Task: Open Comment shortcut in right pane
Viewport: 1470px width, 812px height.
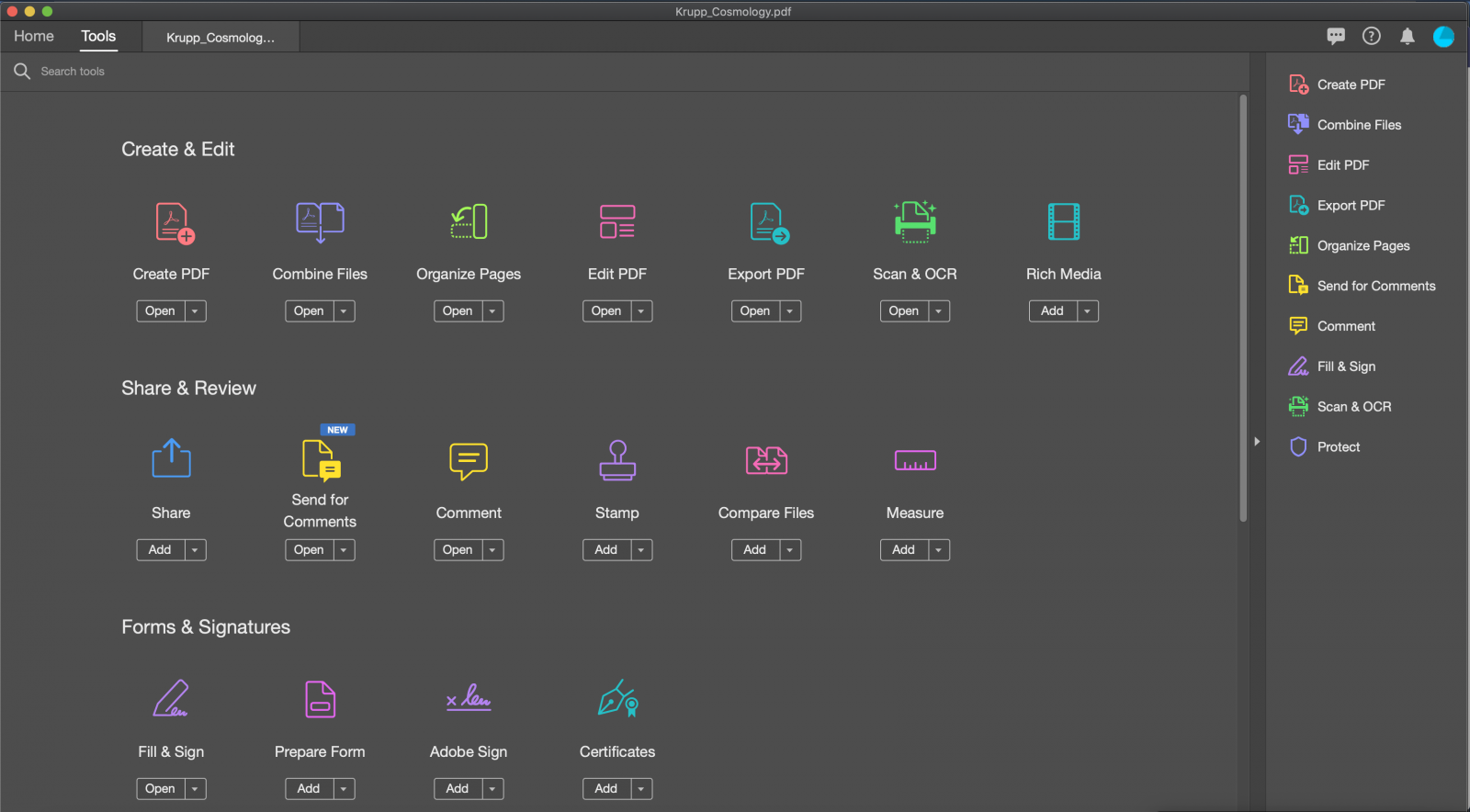Action: [1331, 326]
